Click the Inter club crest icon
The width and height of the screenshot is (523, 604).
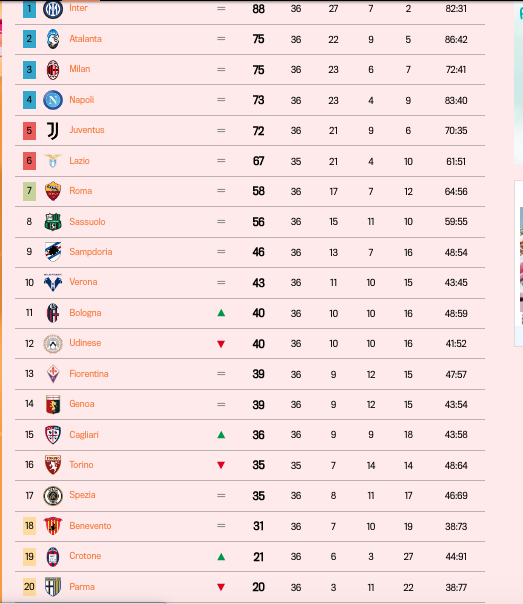point(53,9)
